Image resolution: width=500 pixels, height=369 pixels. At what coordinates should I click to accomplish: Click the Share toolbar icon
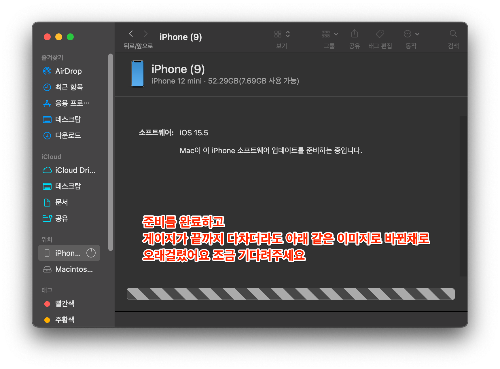click(355, 34)
